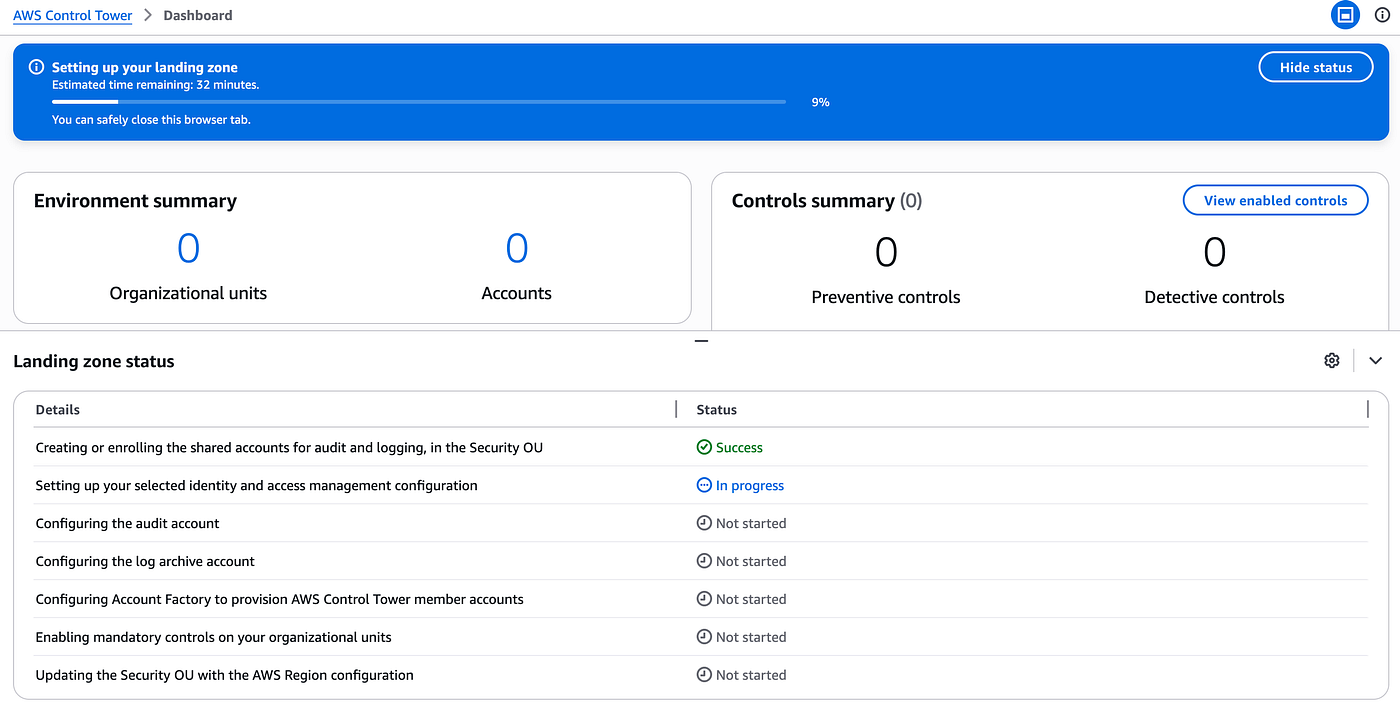Click Not started icon for audit account

(704, 523)
